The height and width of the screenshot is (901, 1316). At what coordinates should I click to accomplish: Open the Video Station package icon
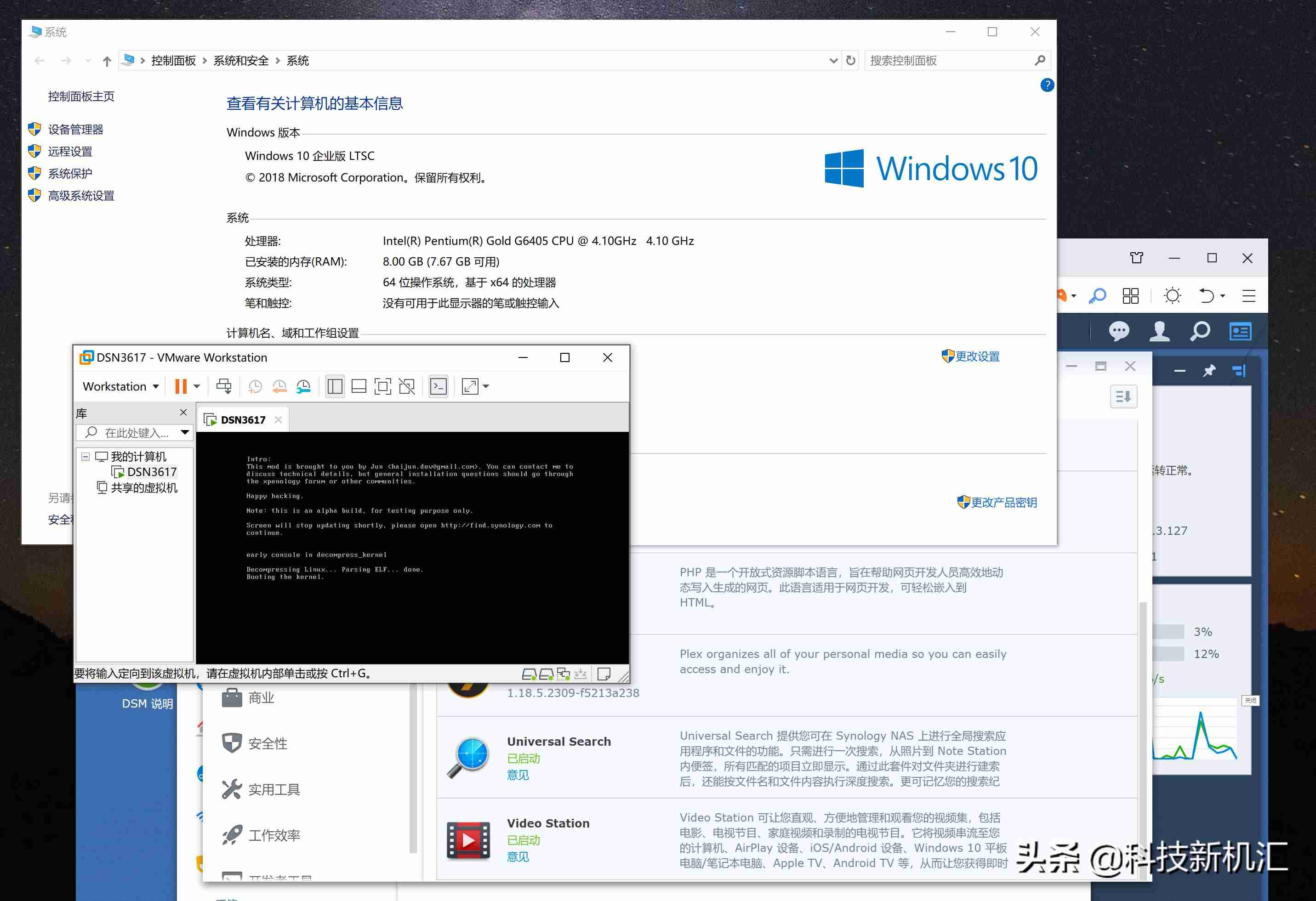point(468,840)
